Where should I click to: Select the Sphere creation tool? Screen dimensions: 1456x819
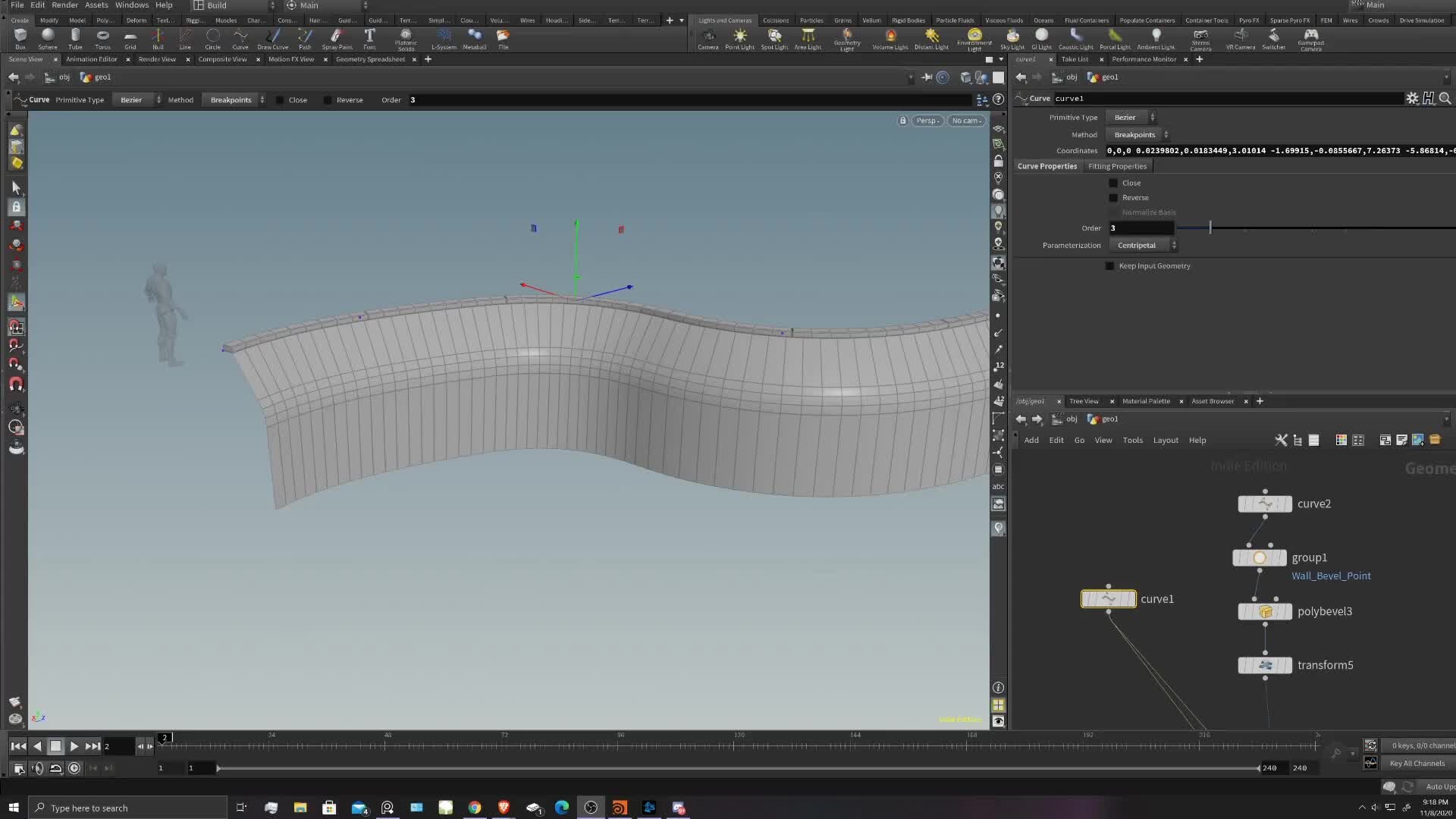click(48, 39)
